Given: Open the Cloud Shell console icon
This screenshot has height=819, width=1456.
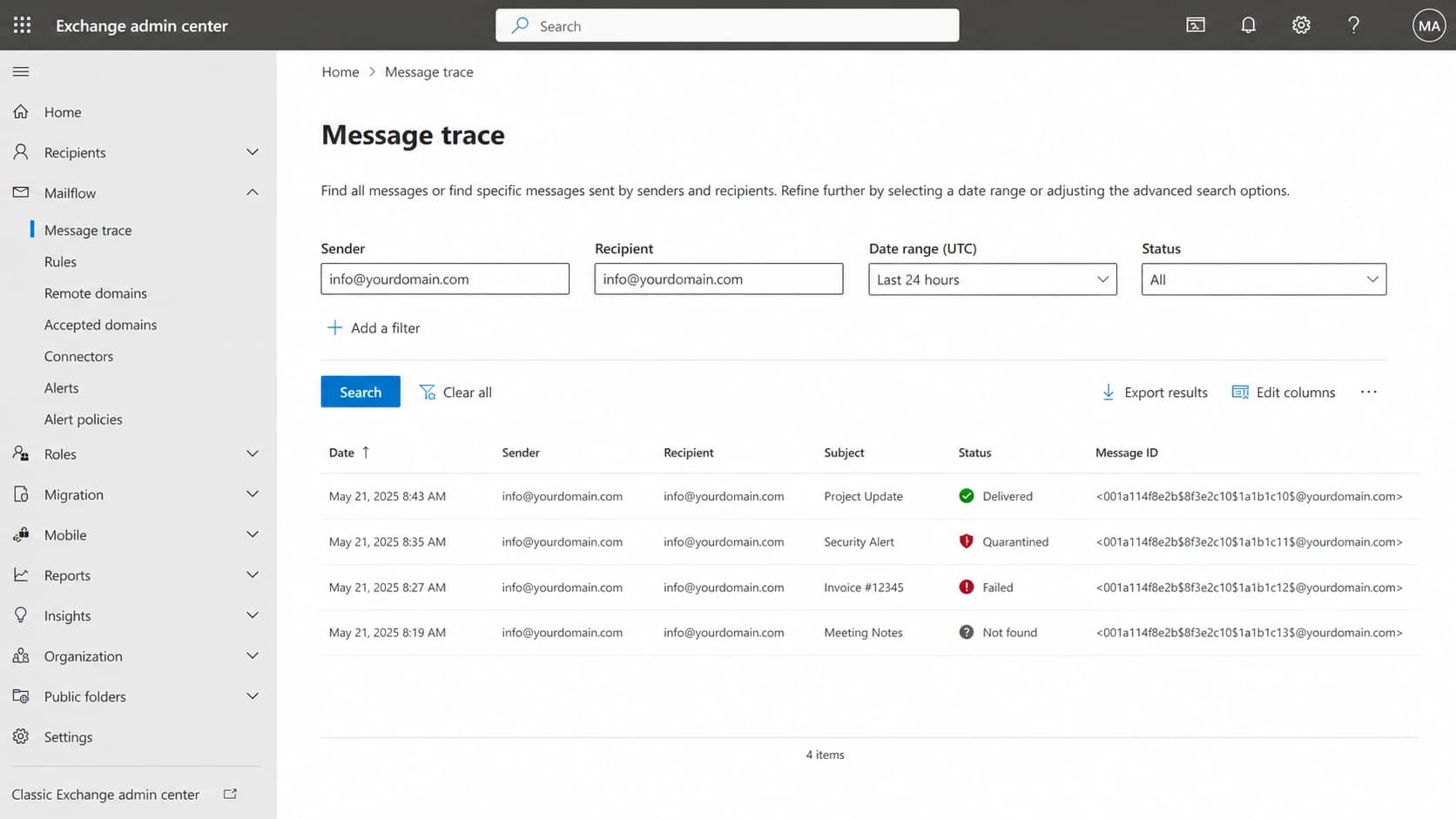Looking at the screenshot, I should point(1196,25).
